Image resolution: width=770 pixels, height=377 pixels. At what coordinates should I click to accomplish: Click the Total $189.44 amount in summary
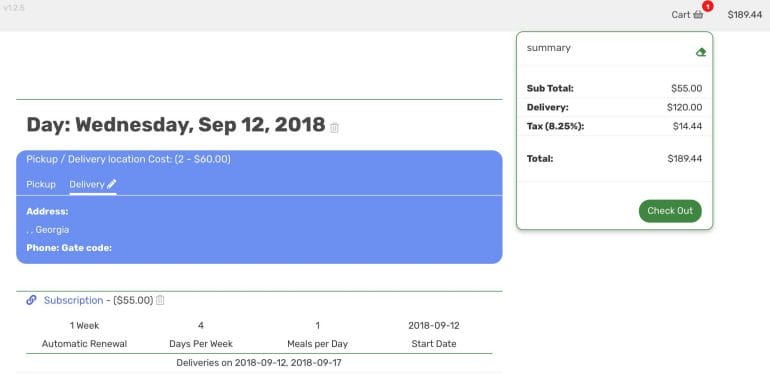coord(685,159)
